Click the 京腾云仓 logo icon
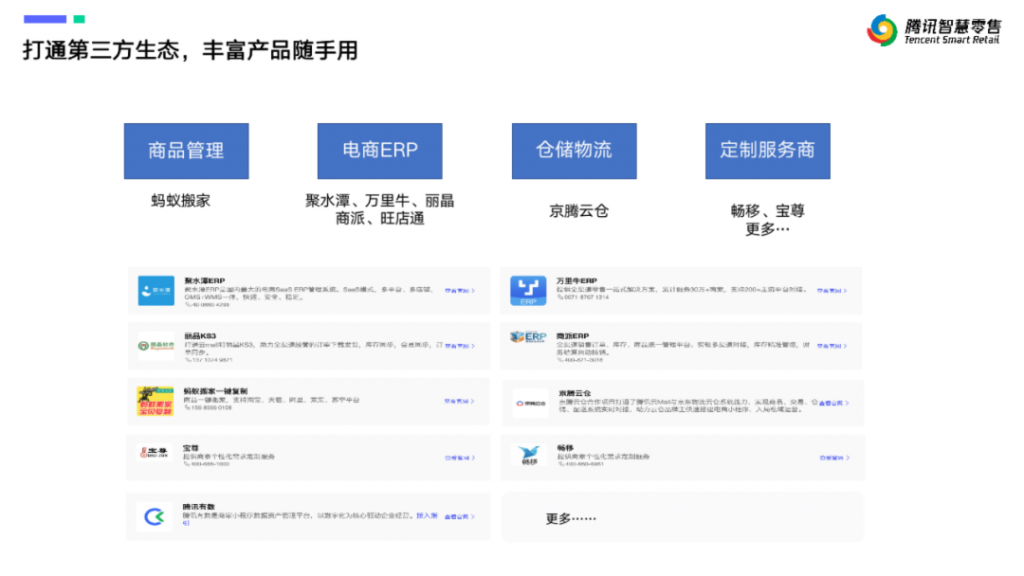Screen dimensions: 1024x576 (530, 403)
